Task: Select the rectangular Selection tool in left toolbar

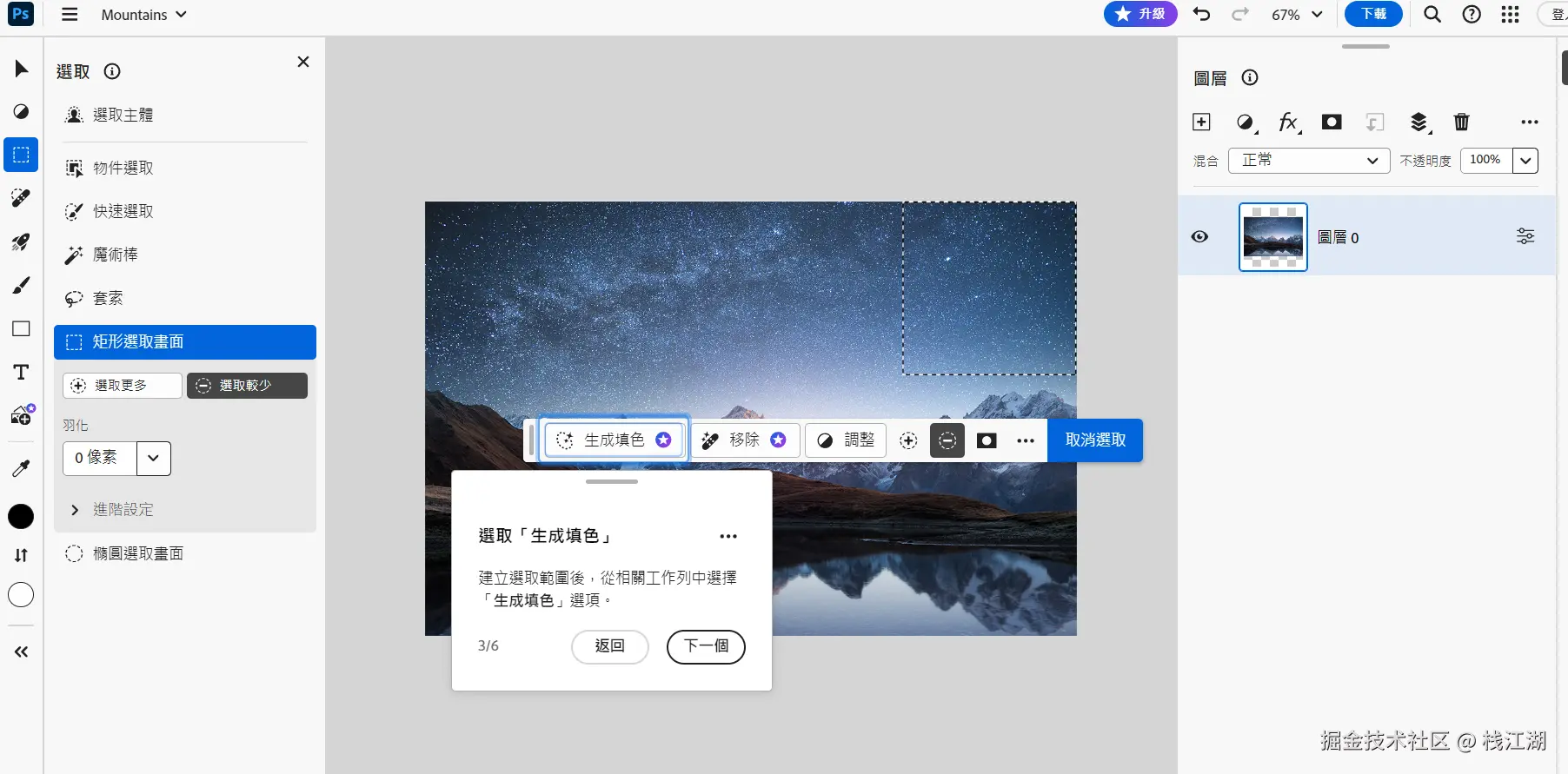Action: click(21, 155)
